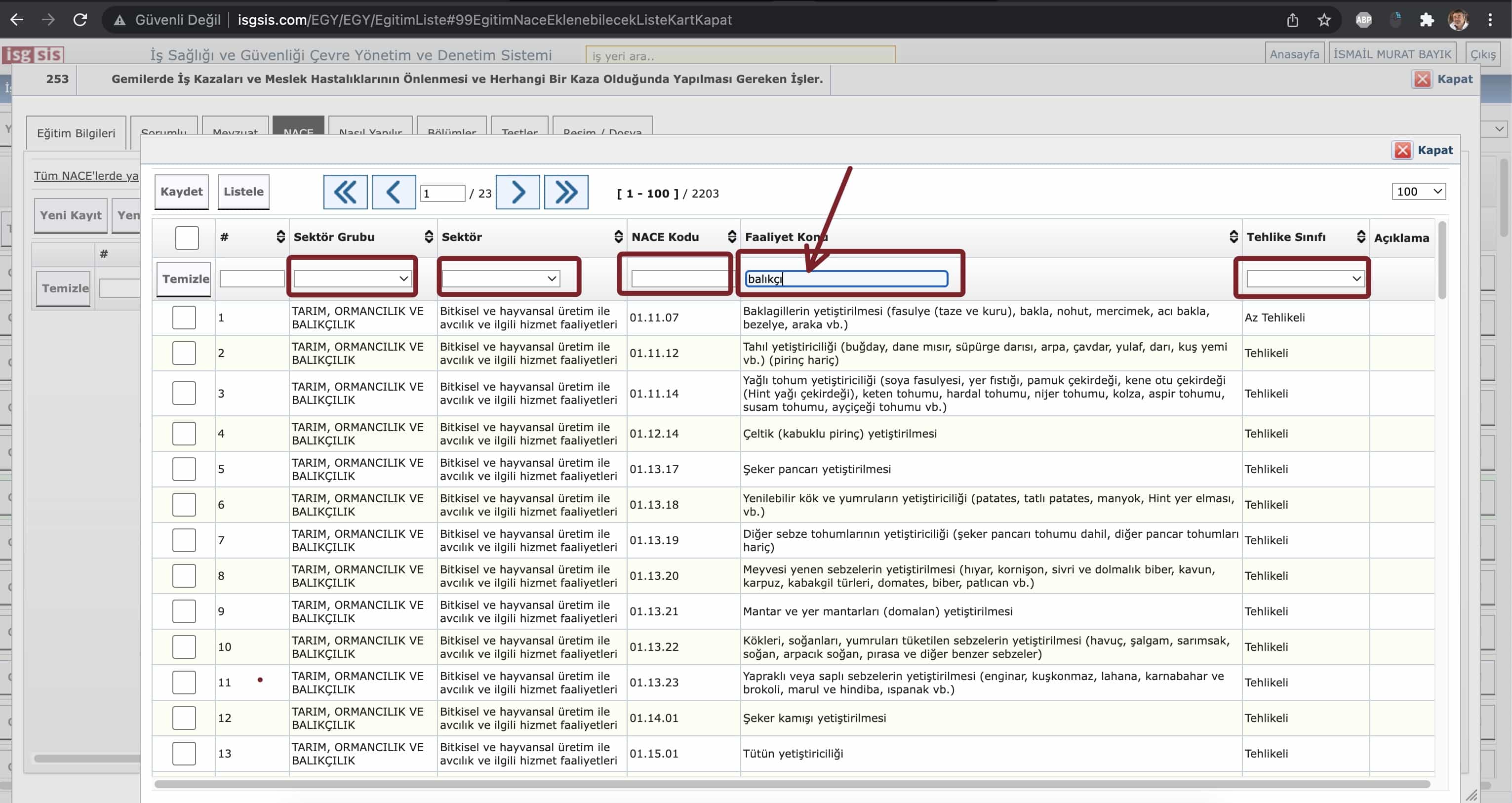Bookmark the page with the star icon
The height and width of the screenshot is (803, 1512).
pos(1324,20)
